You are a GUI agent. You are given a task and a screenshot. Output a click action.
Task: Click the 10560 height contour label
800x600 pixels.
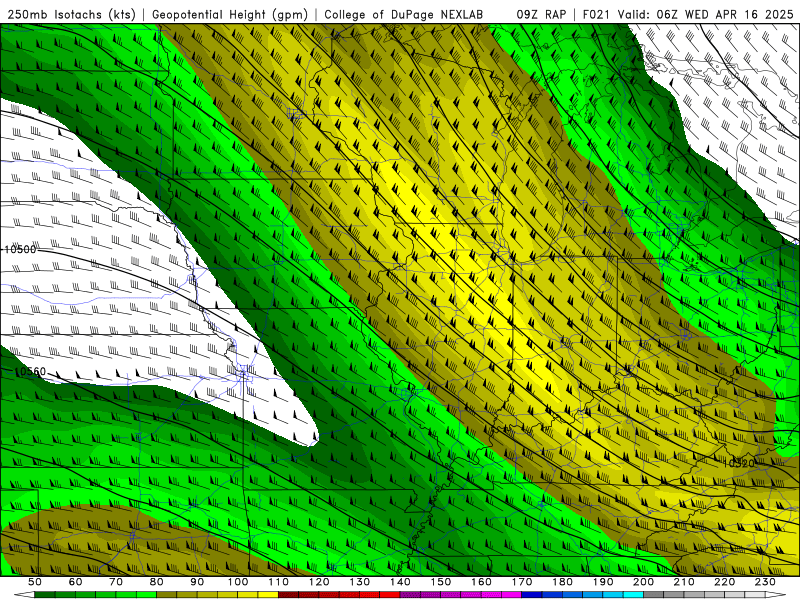click(x=30, y=371)
